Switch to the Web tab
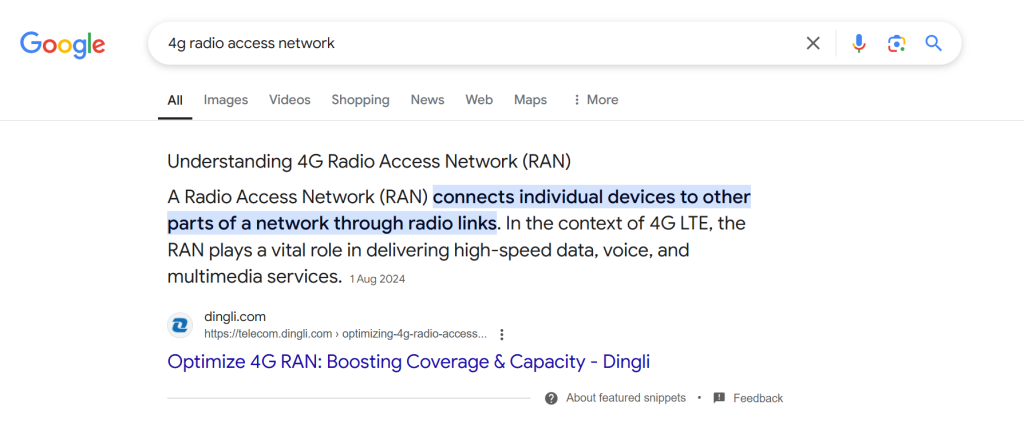This screenshot has height=440, width=1024. click(479, 100)
